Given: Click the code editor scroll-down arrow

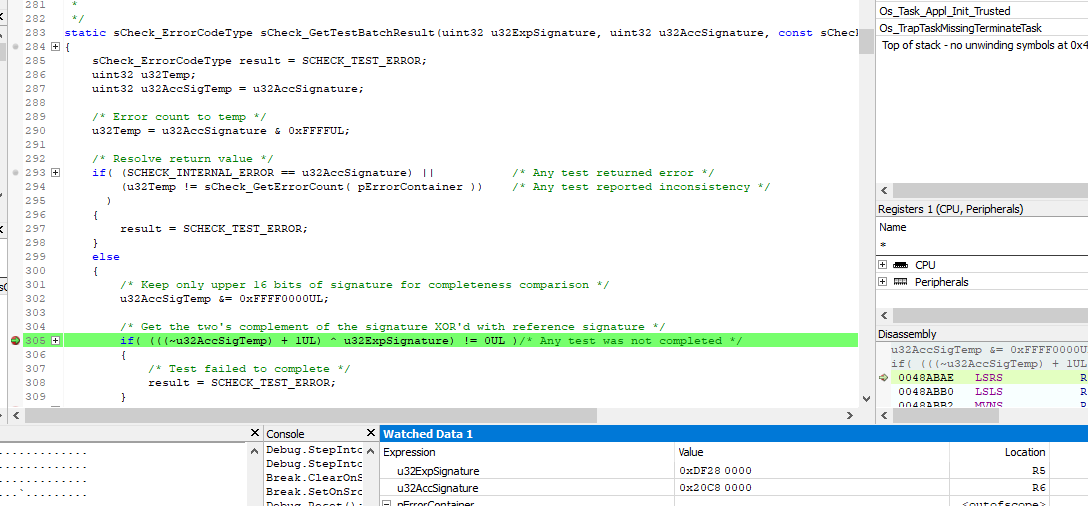Looking at the screenshot, I should click(x=866, y=398).
